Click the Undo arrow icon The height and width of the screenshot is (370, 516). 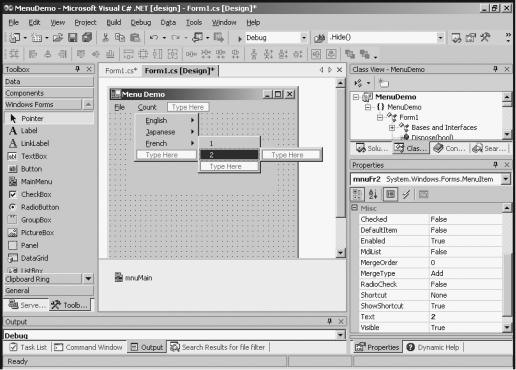(154, 38)
